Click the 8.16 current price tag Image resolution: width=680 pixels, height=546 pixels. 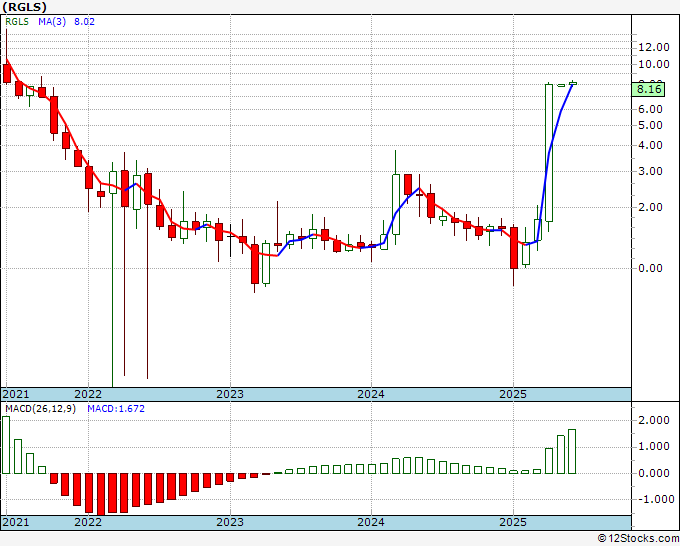coord(648,90)
